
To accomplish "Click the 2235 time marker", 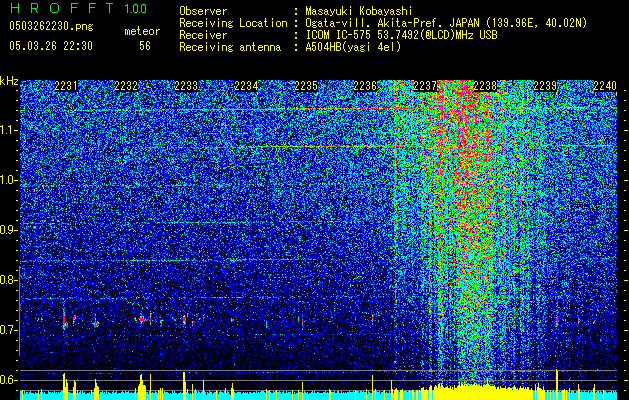I will click(306, 86).
